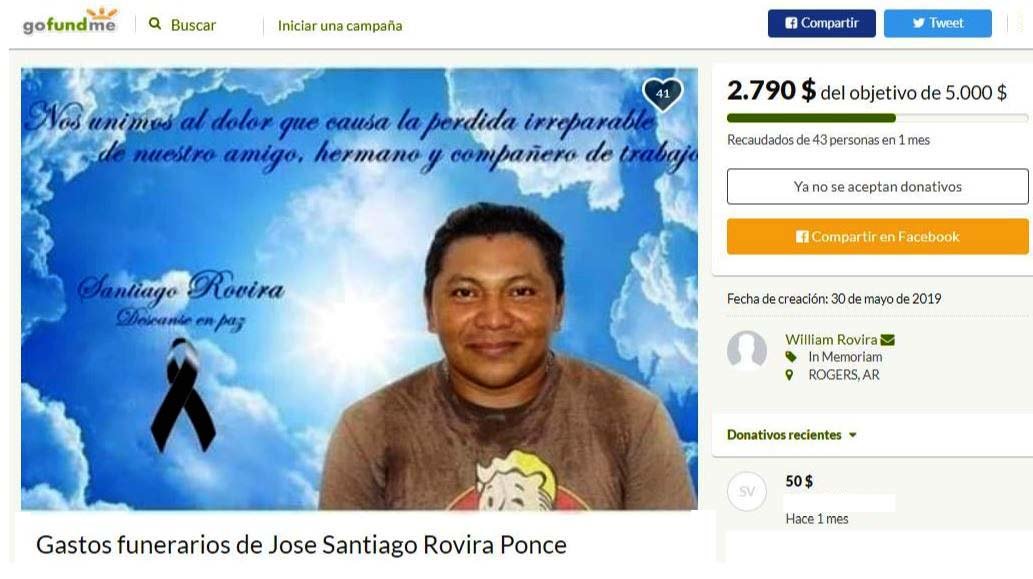
Task: Share via the blue Compartir button
Action: click(x=822, y=23)
